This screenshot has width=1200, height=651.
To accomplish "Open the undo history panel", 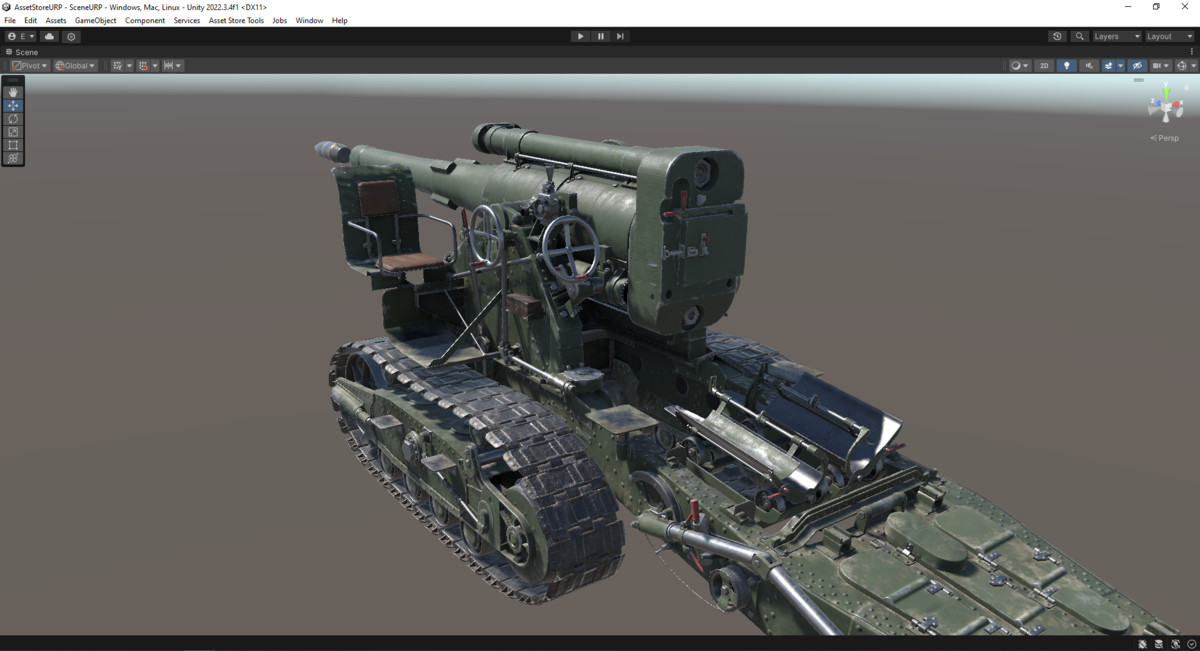I will coord(1057,36).
